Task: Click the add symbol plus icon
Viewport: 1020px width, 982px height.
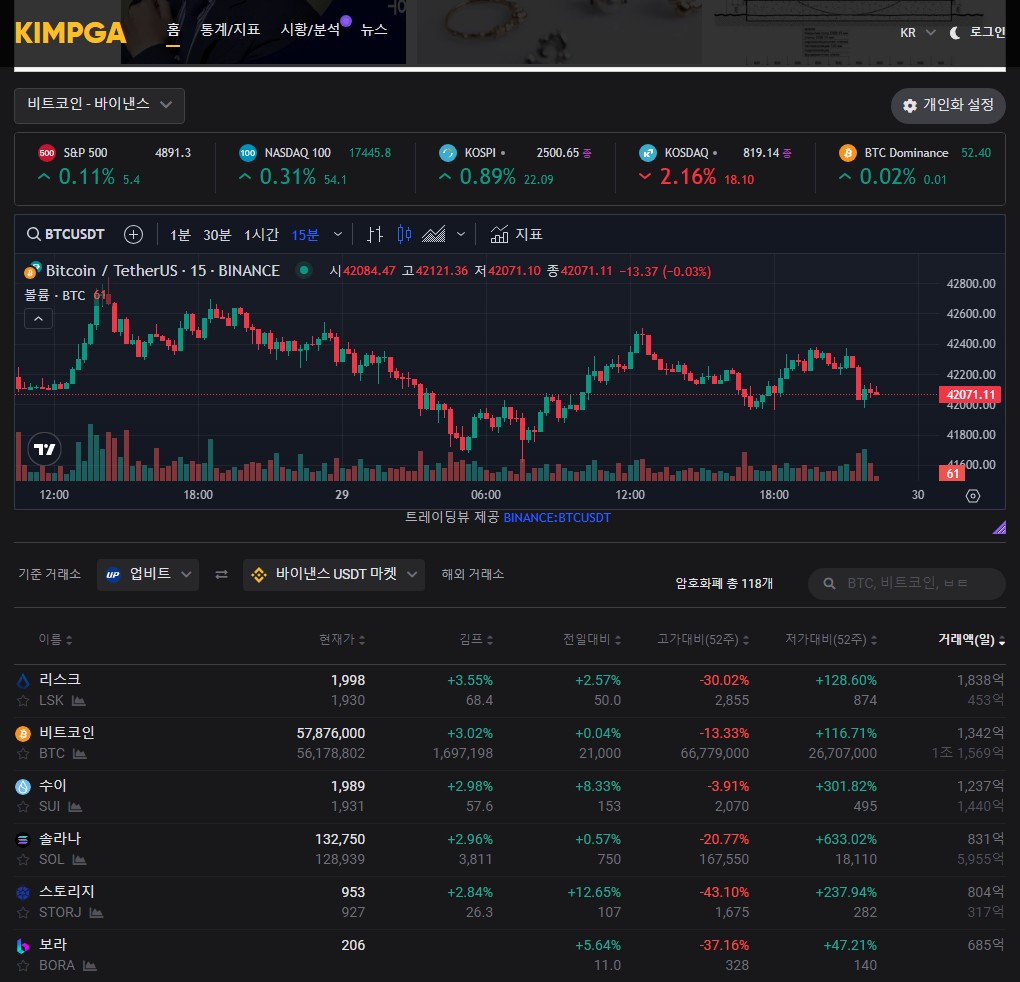Action: pos(133,234)
